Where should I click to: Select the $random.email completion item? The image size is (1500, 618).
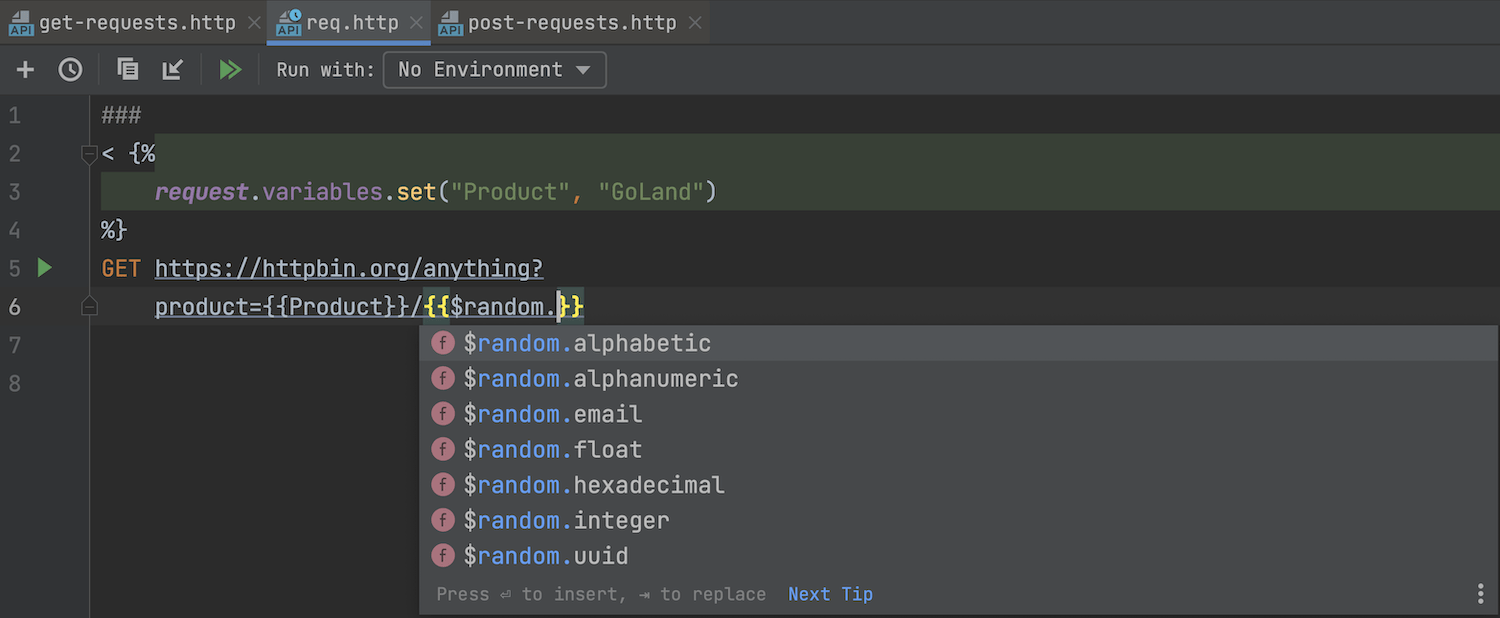pyautogui.click(x=553, y=414)
